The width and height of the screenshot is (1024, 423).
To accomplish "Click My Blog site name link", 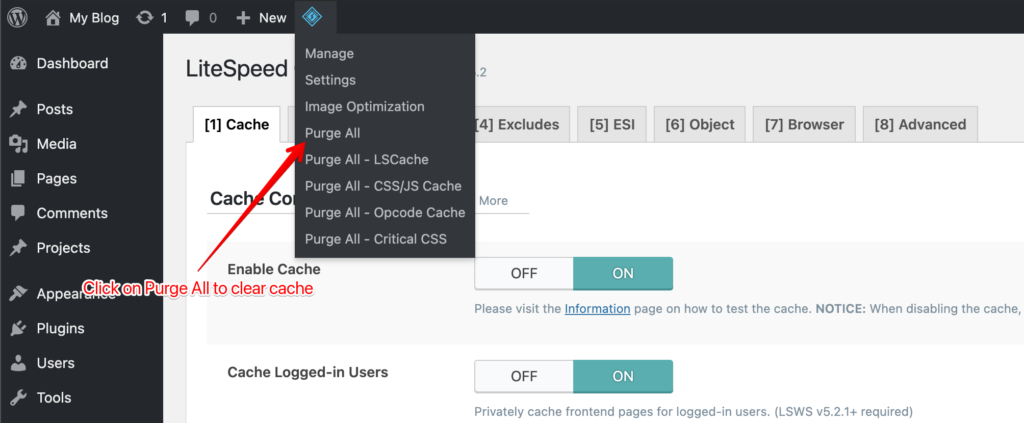I will [94, 18].
